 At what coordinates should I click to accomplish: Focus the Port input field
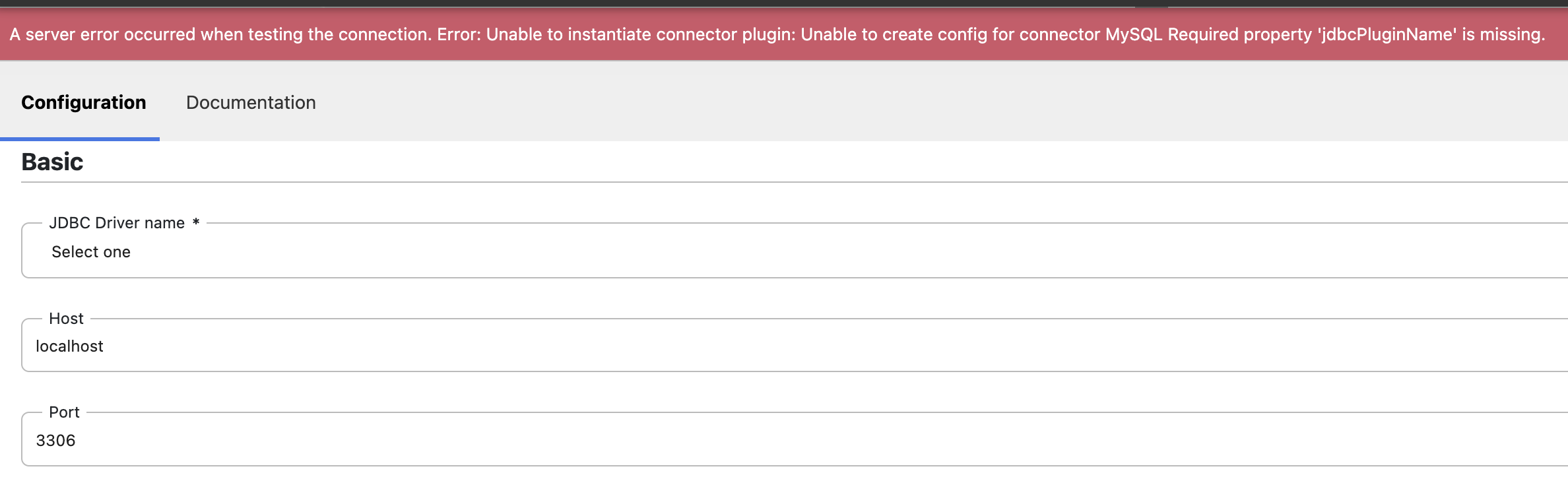(x=795, y=440)
